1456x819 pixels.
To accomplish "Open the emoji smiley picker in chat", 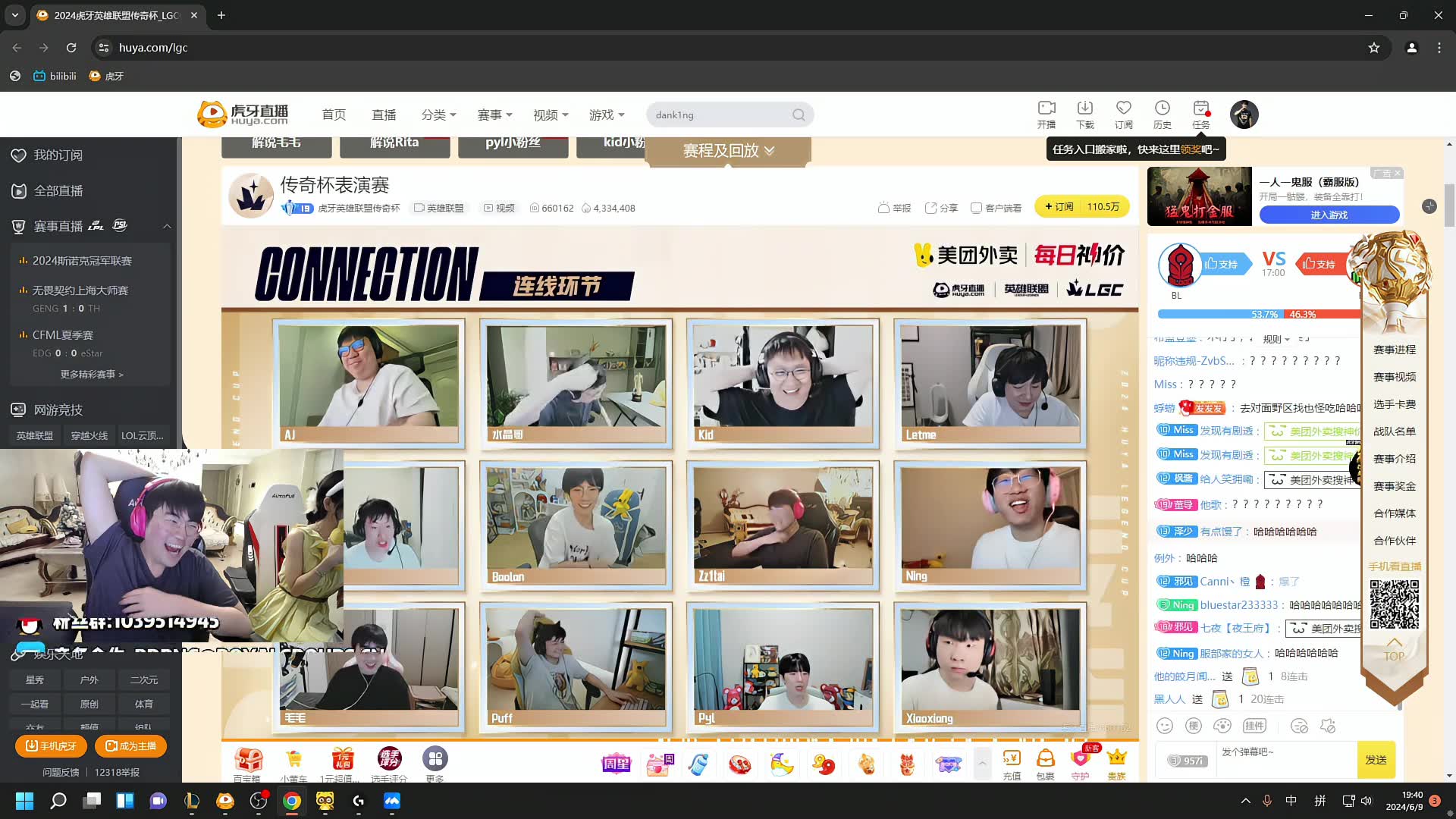I will tap(1165, 726).
